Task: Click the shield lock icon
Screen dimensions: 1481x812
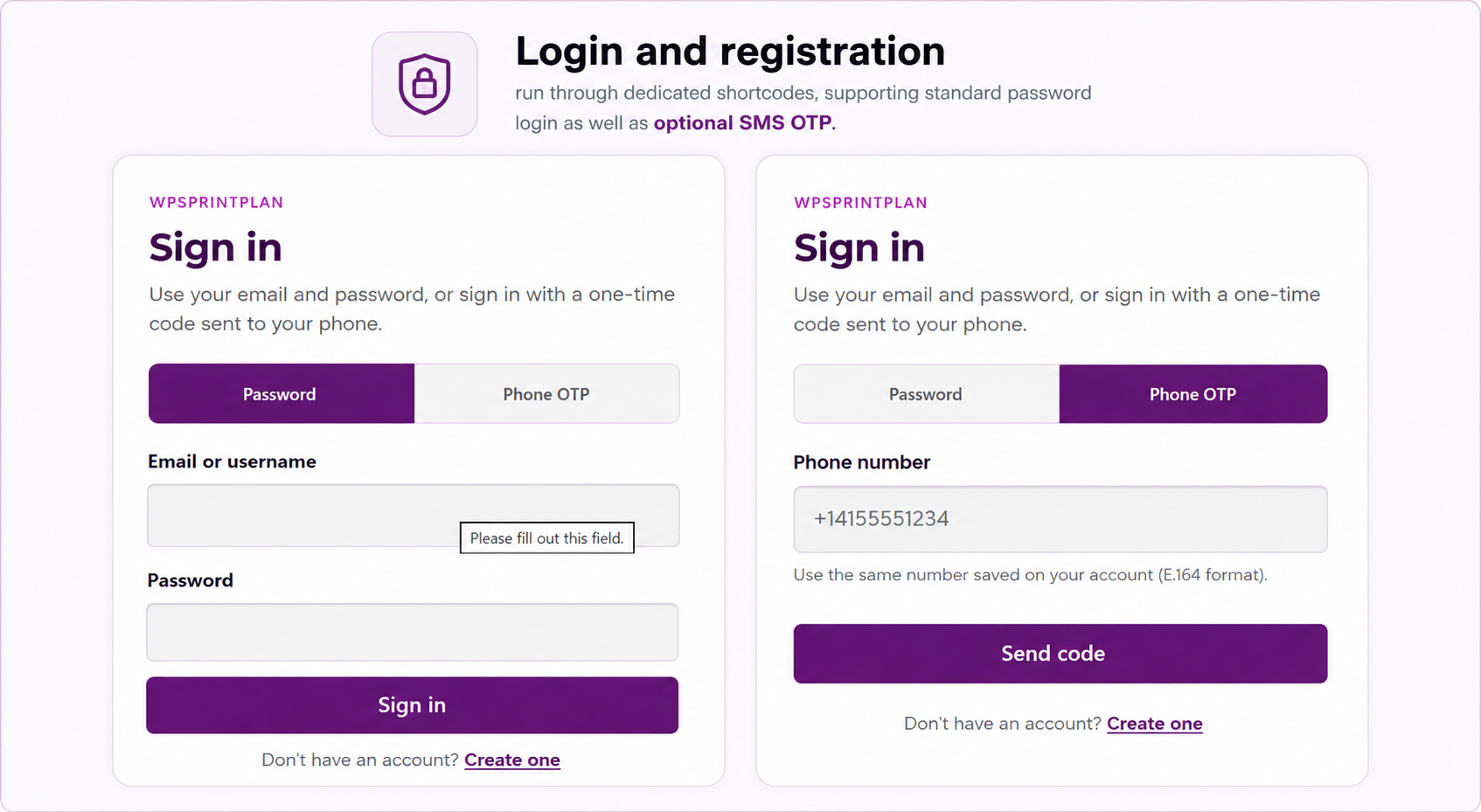Action: [x=425, y=84]
